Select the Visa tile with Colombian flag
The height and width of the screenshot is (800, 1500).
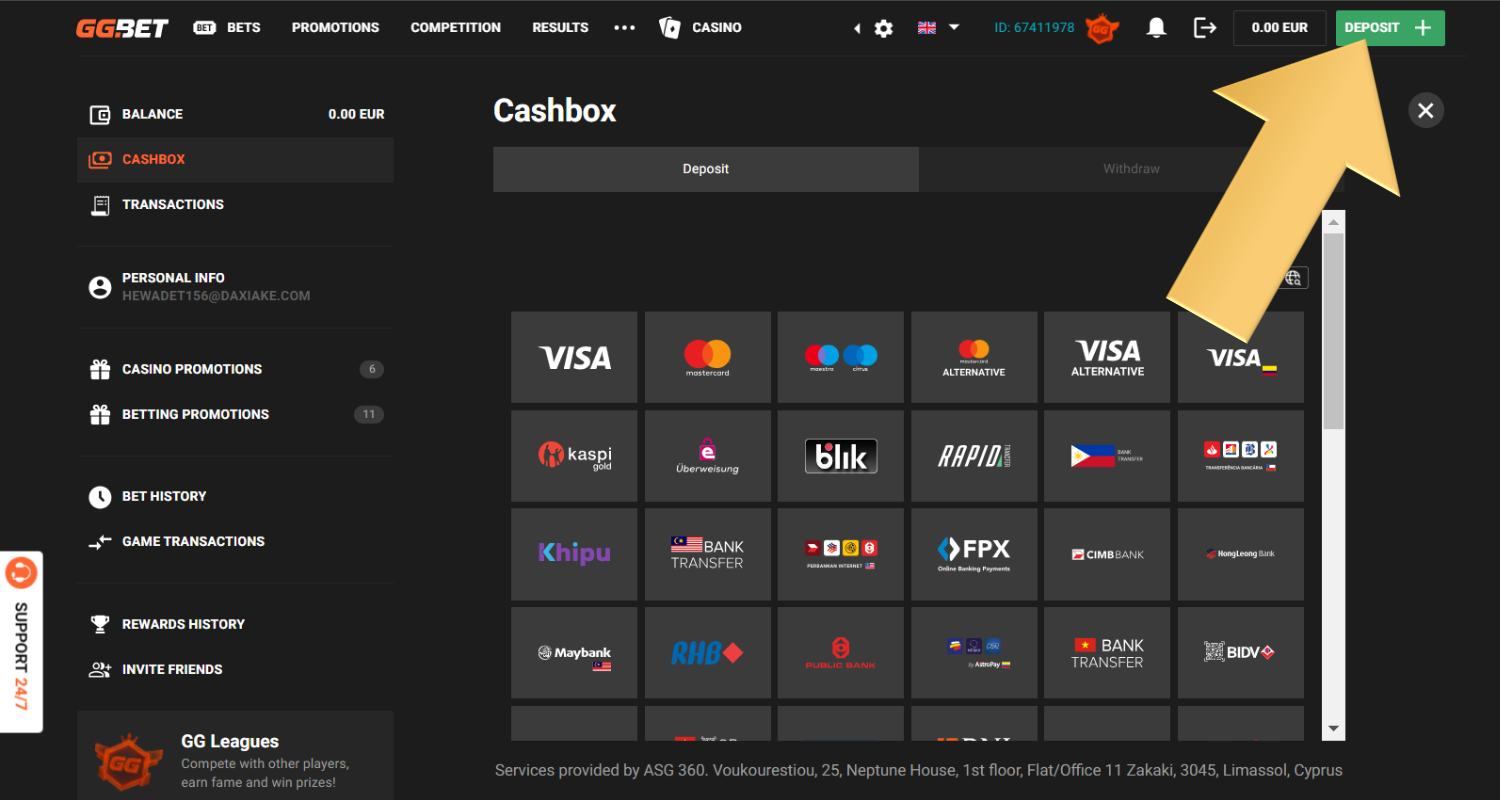1241,357
